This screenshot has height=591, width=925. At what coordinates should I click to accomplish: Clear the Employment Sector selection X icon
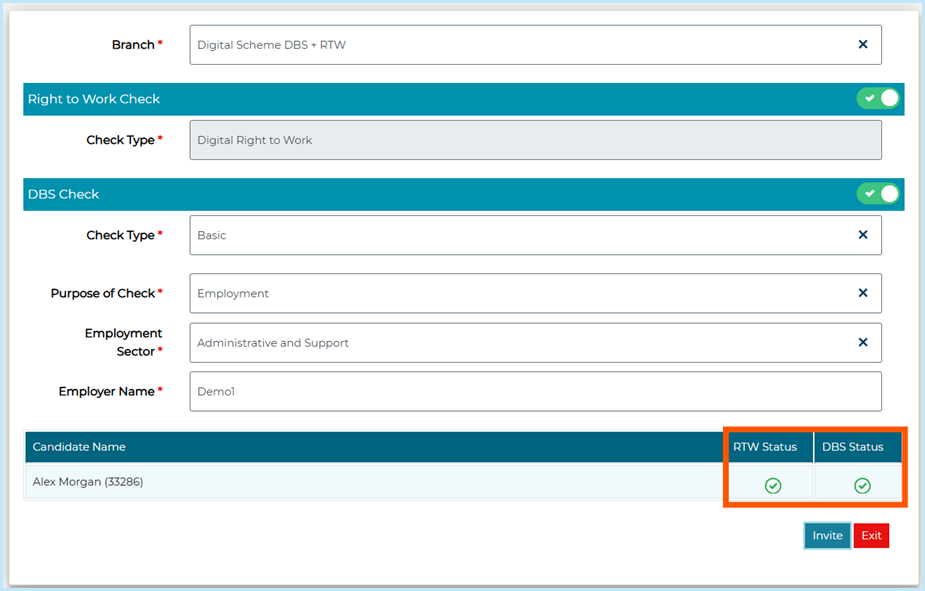[862, 342]
